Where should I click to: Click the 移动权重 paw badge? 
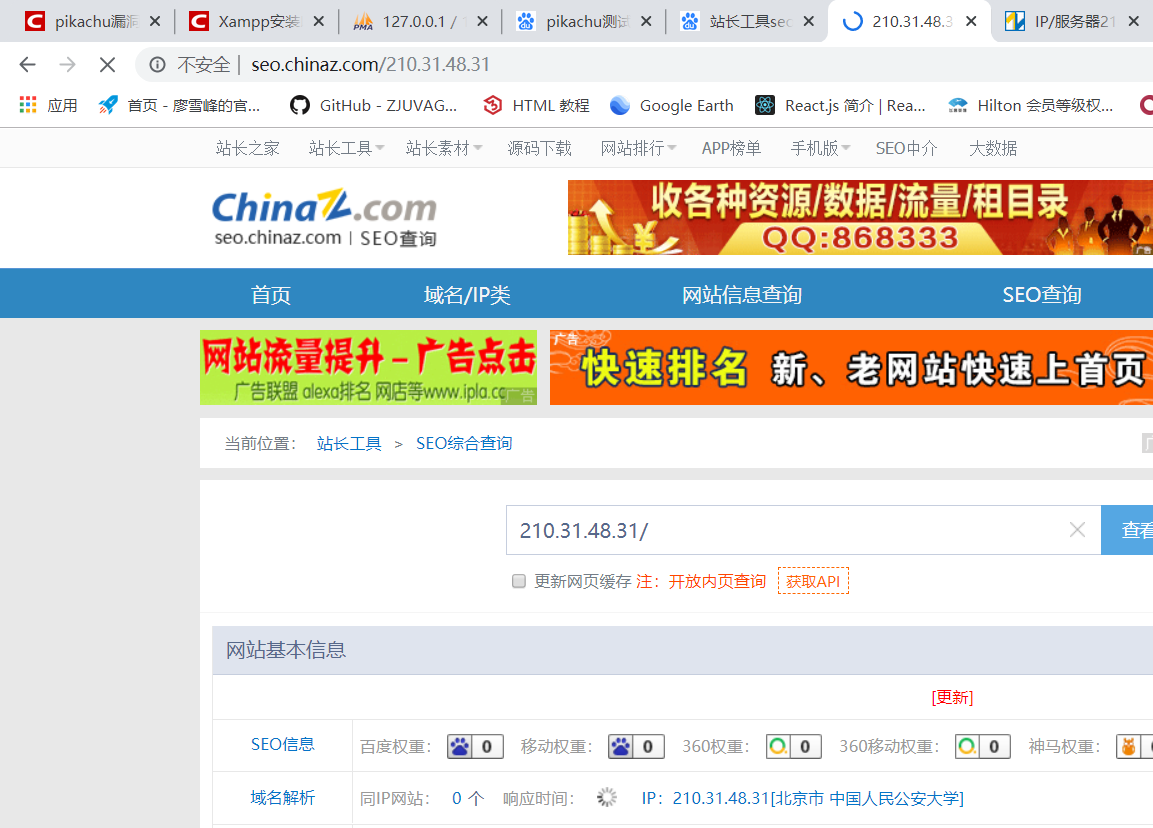636,746
